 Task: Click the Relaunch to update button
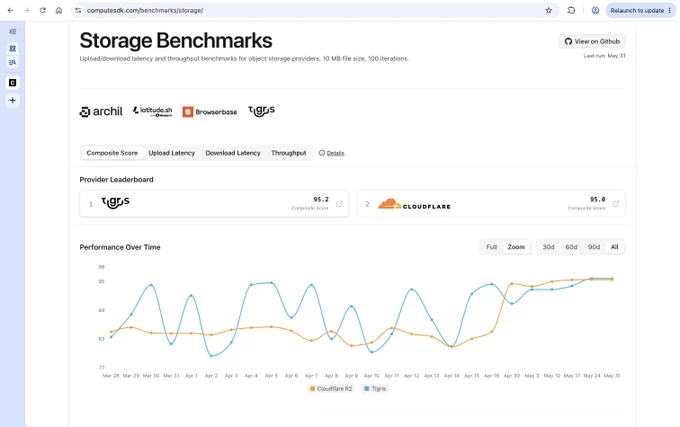pos(637,10)
